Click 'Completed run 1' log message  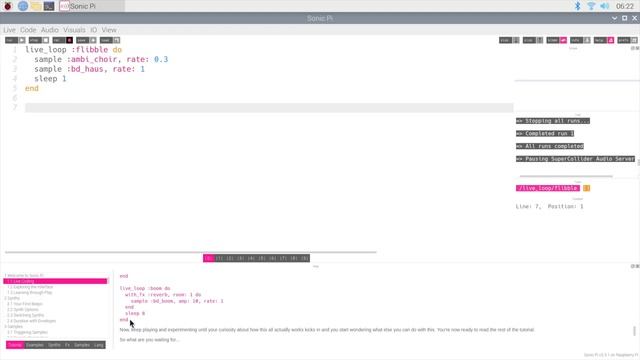click(545, 133)
